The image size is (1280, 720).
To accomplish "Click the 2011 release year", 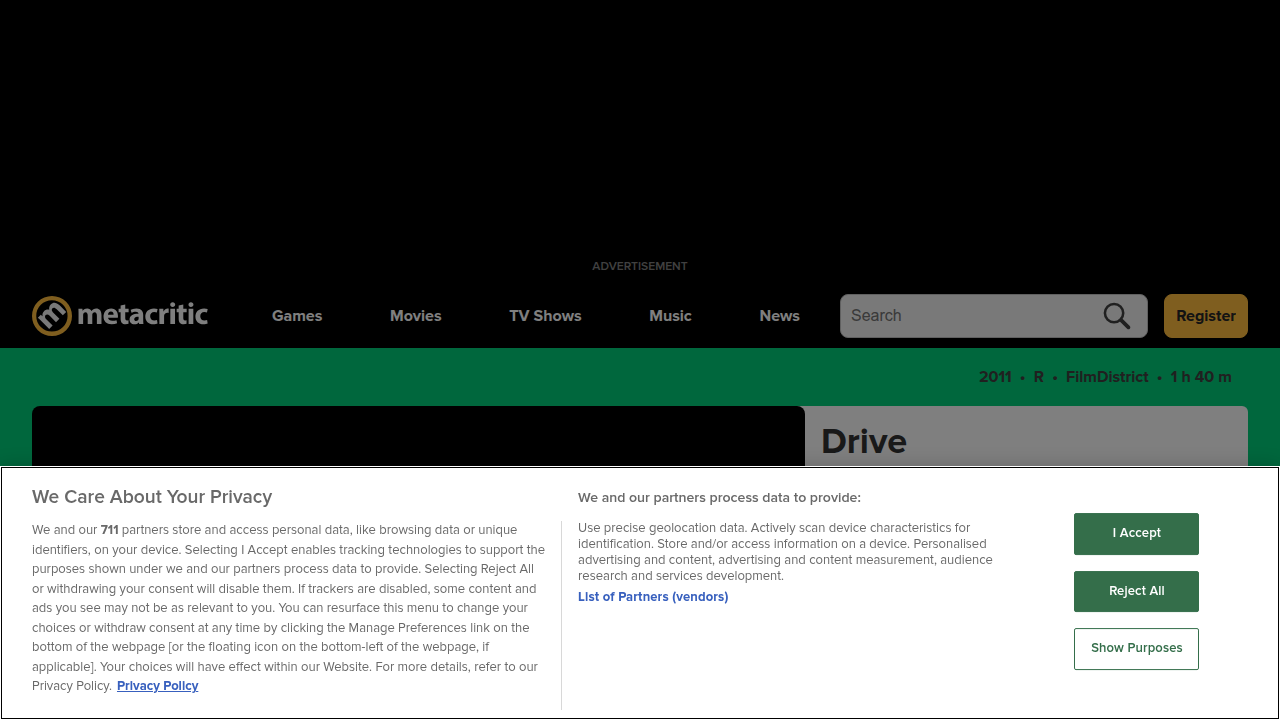I will (x=995, y=377).
